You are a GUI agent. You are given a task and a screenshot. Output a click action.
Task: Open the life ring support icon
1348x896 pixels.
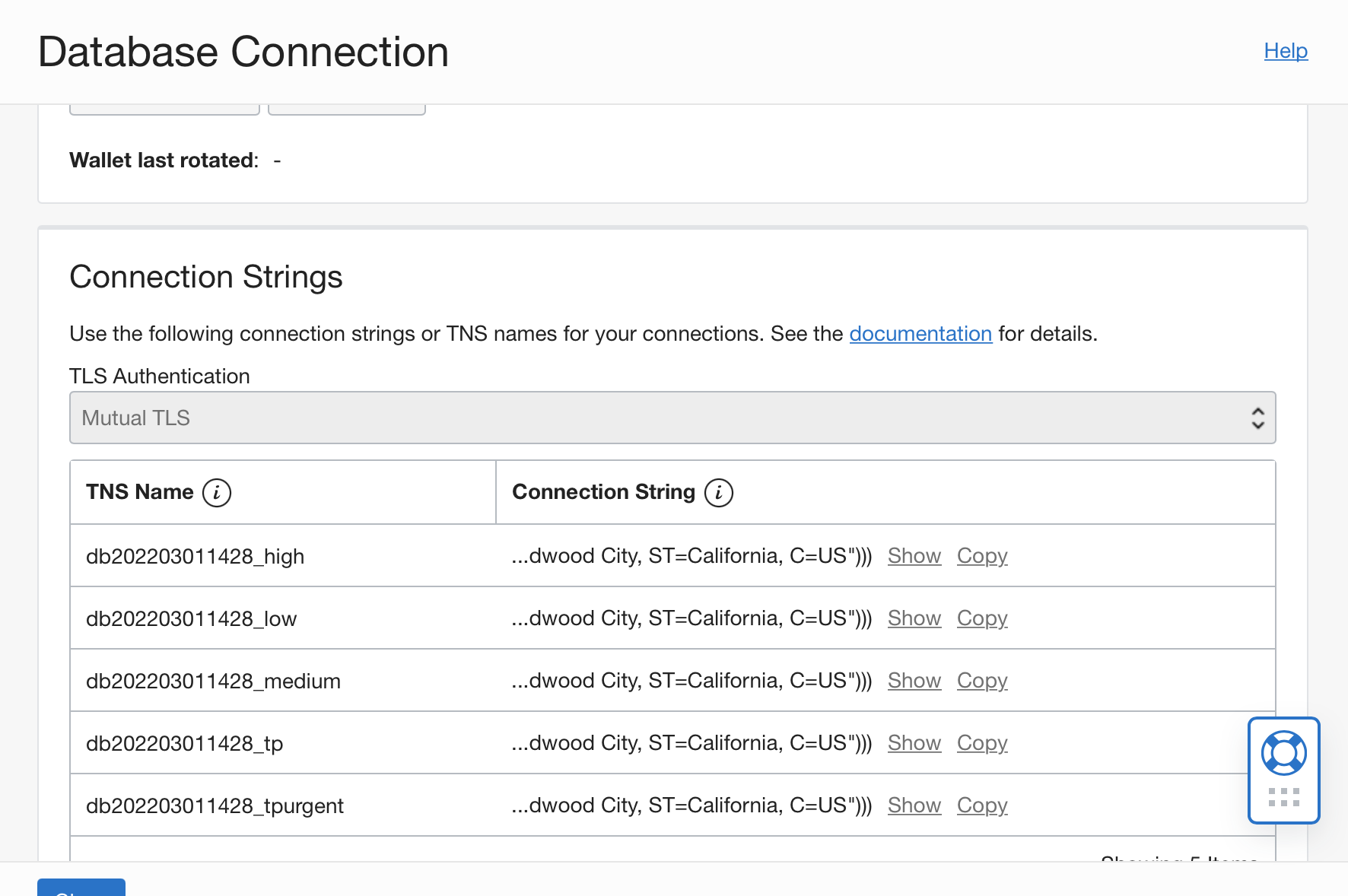tap(1284, 753)
